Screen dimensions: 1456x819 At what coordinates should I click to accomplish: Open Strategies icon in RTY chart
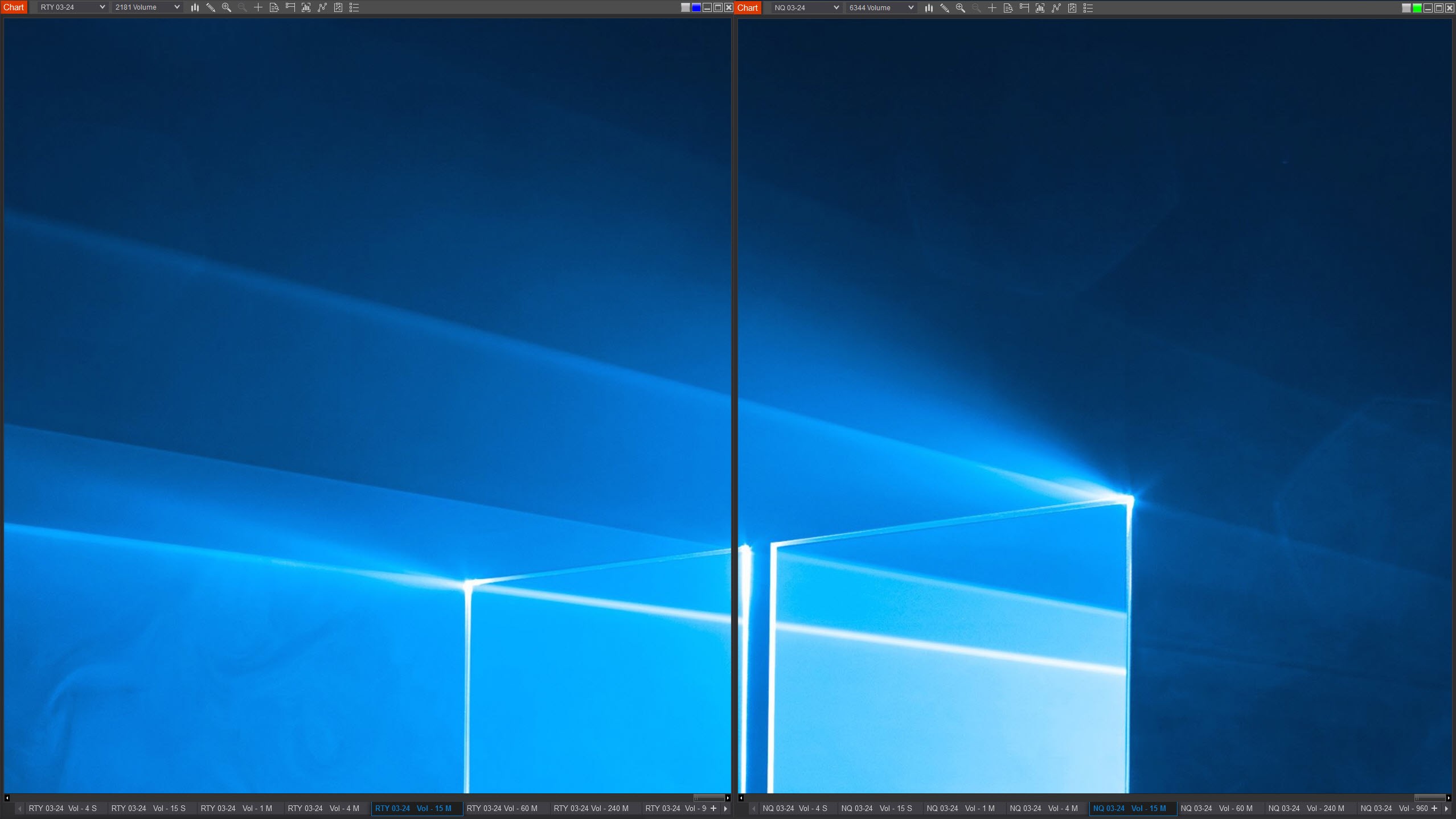(x=322, y=7)
